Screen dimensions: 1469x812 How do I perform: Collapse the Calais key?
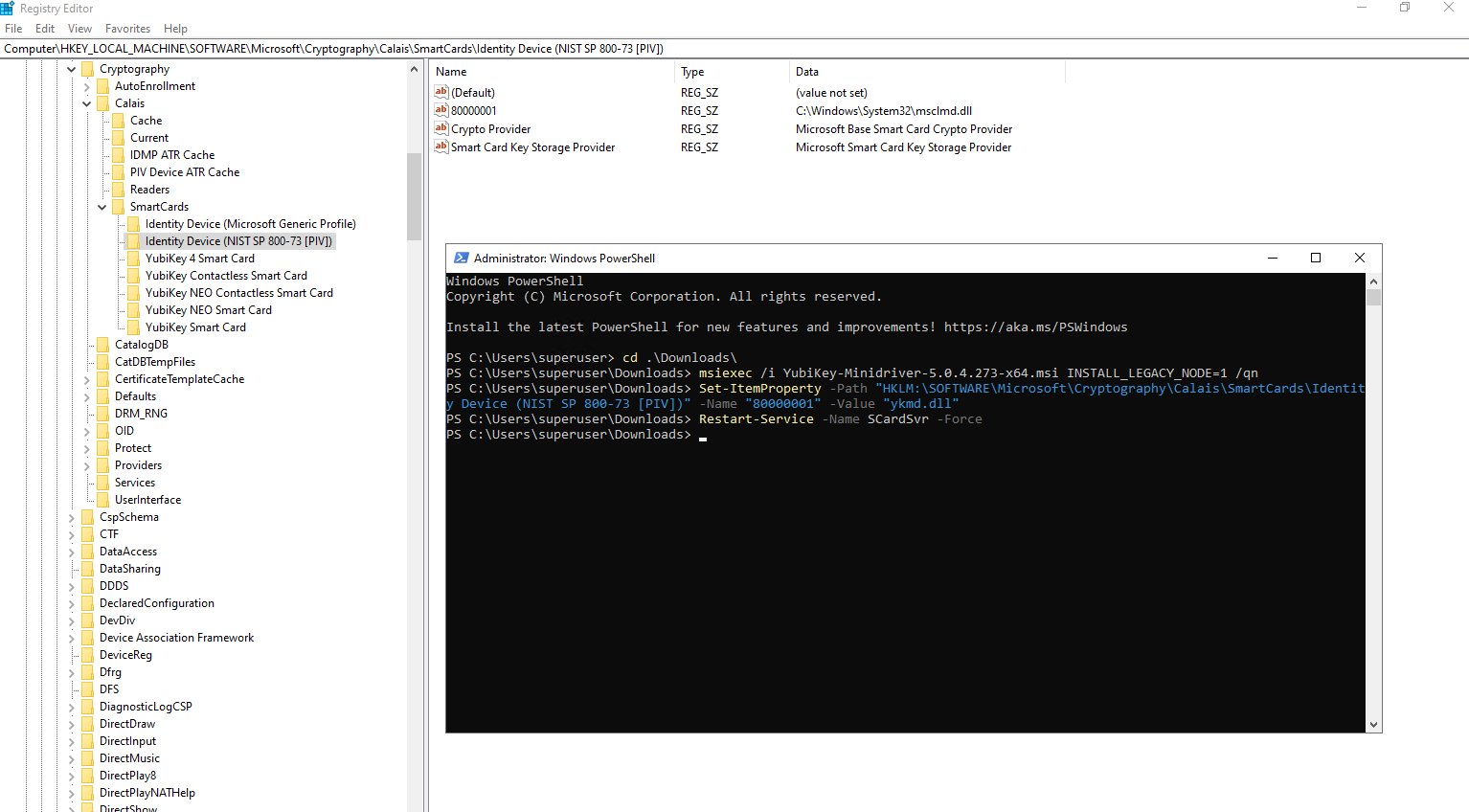[87, 103]
